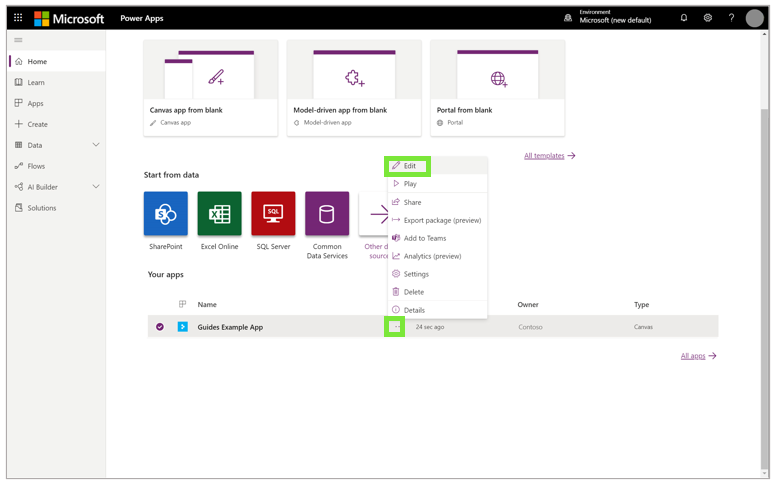Expand the Data section chevron
The image size is (774, 481).
[96, 145]
